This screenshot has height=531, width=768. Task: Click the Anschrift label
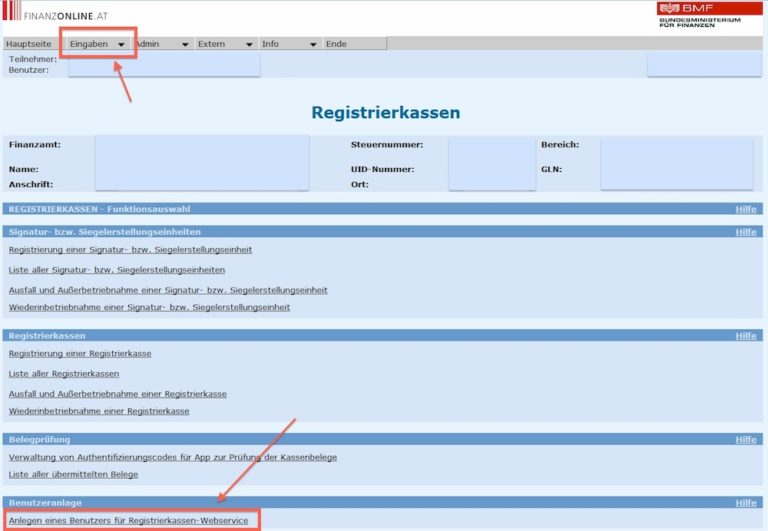[x=31, y=184]
